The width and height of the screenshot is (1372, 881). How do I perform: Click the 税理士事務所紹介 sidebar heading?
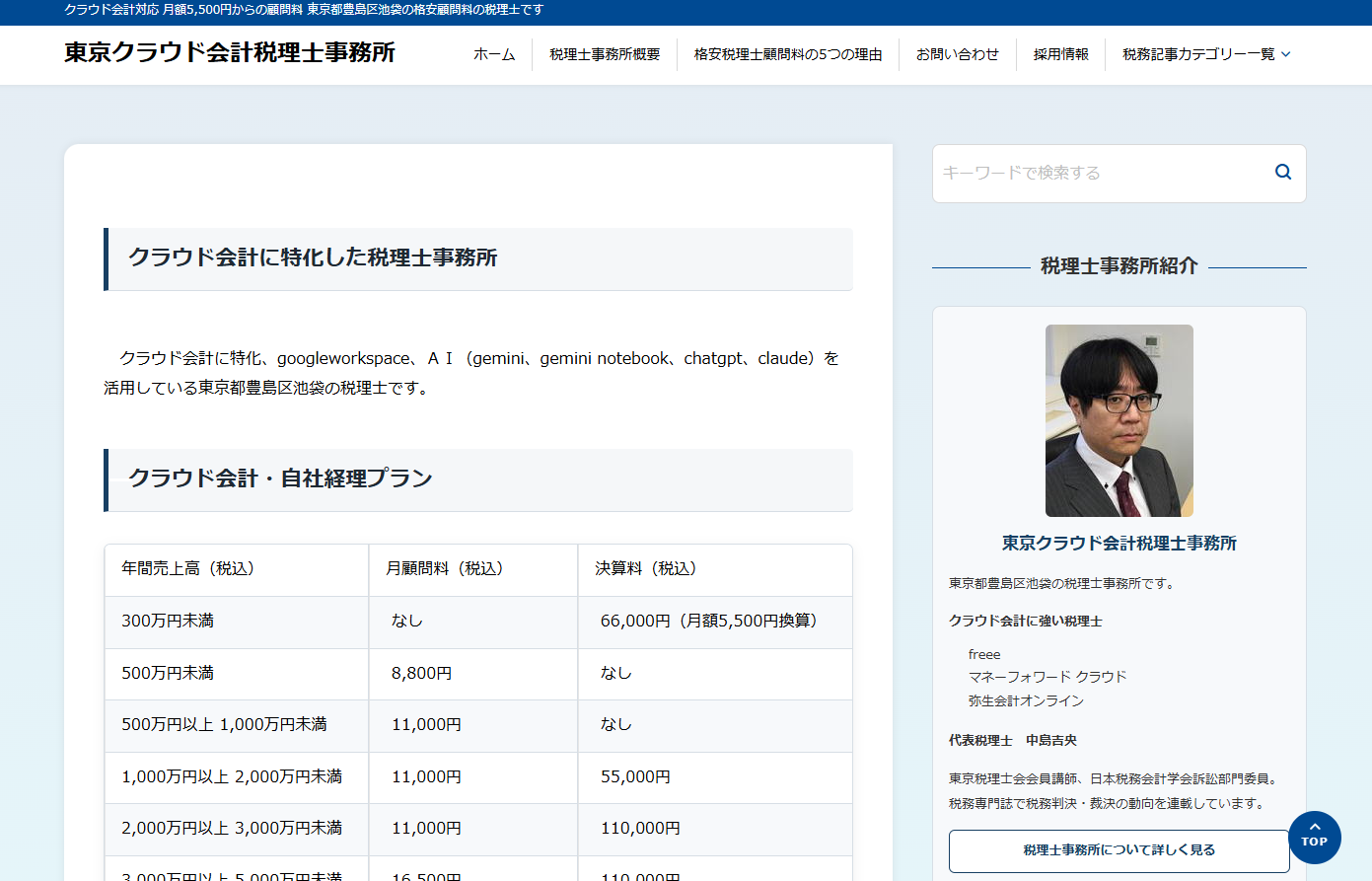pos(1119,266)
